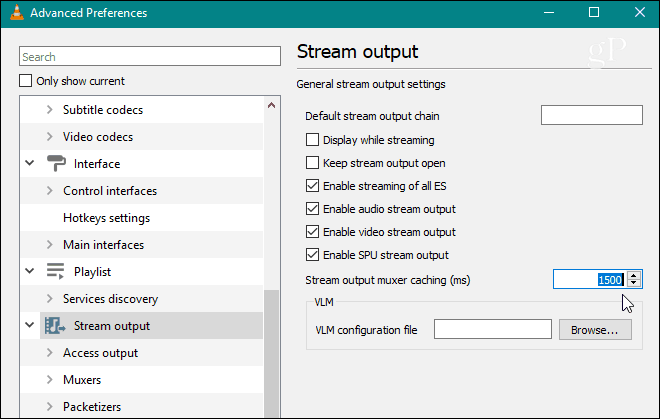Uncheck Enable video stream output

pyautogui.click(x=312, y=232)
